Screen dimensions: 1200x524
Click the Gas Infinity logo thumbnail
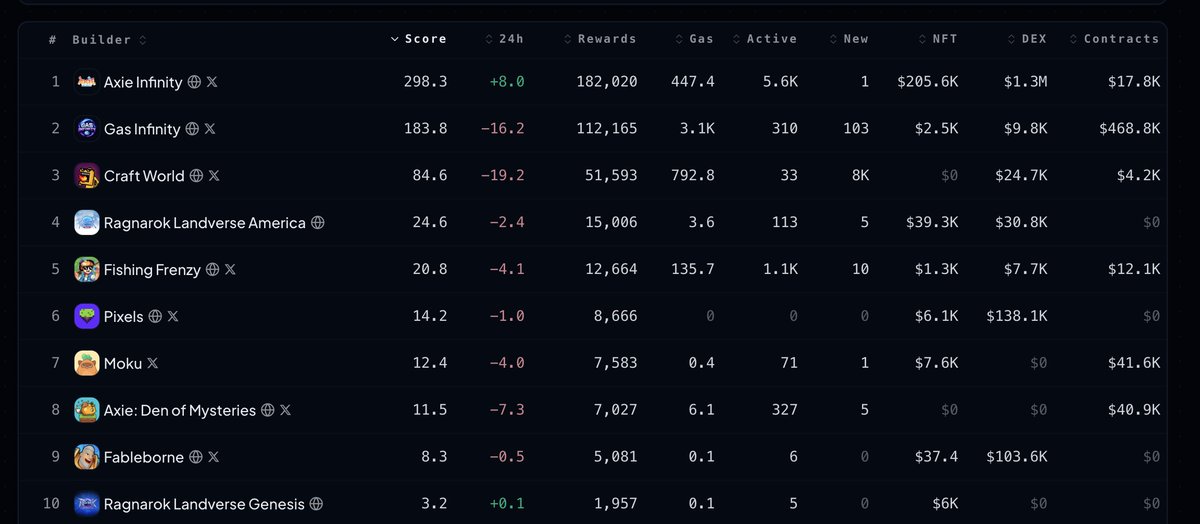[x=87, y=129]
